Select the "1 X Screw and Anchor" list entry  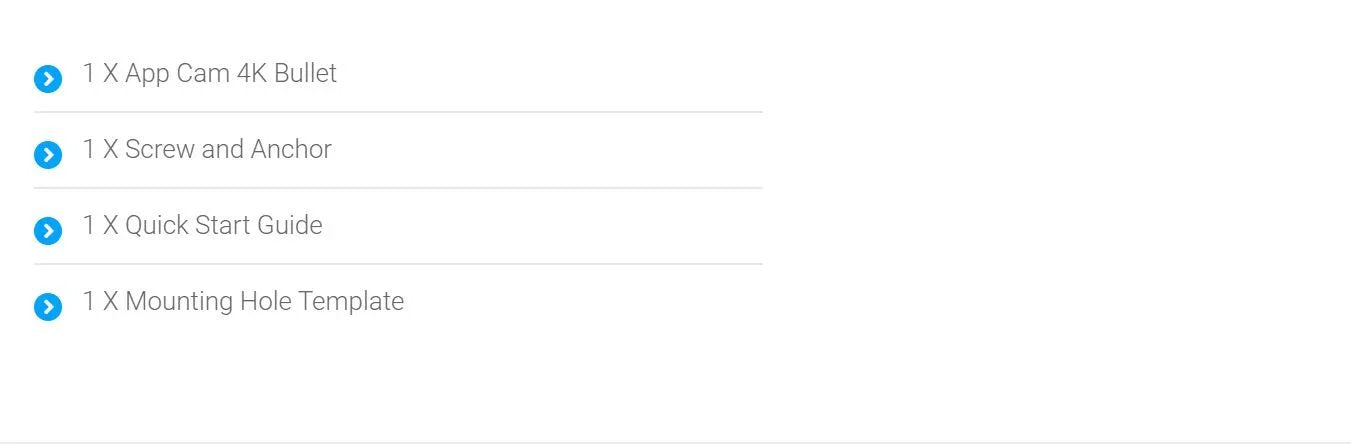(x=206, y=149)
